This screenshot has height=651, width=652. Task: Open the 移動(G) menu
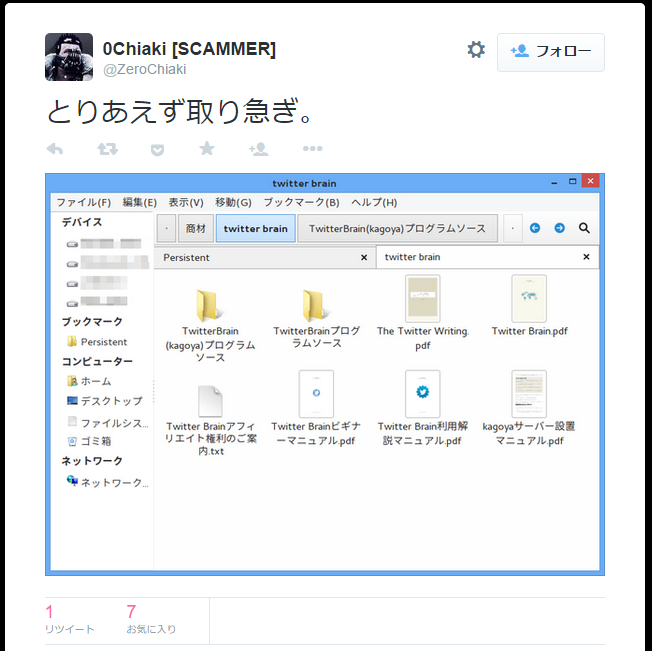pyautogui.click(x=233, y=202)
